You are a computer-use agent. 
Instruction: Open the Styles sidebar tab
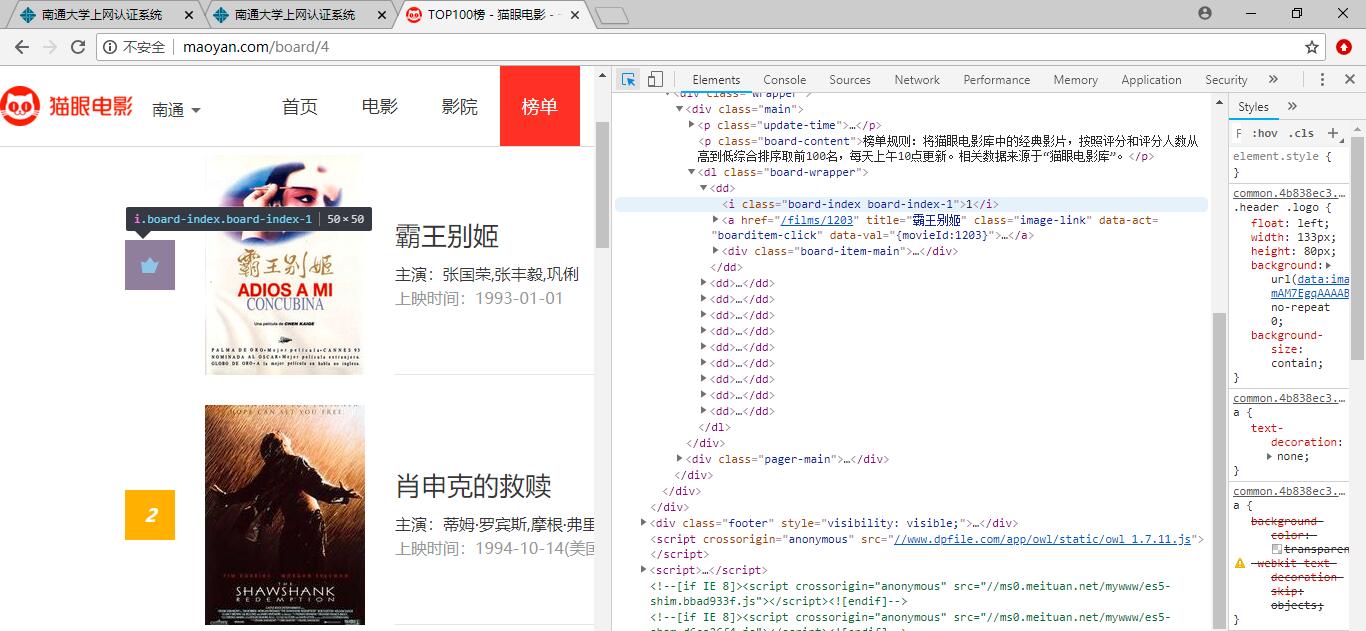(x=1253, y=107)
